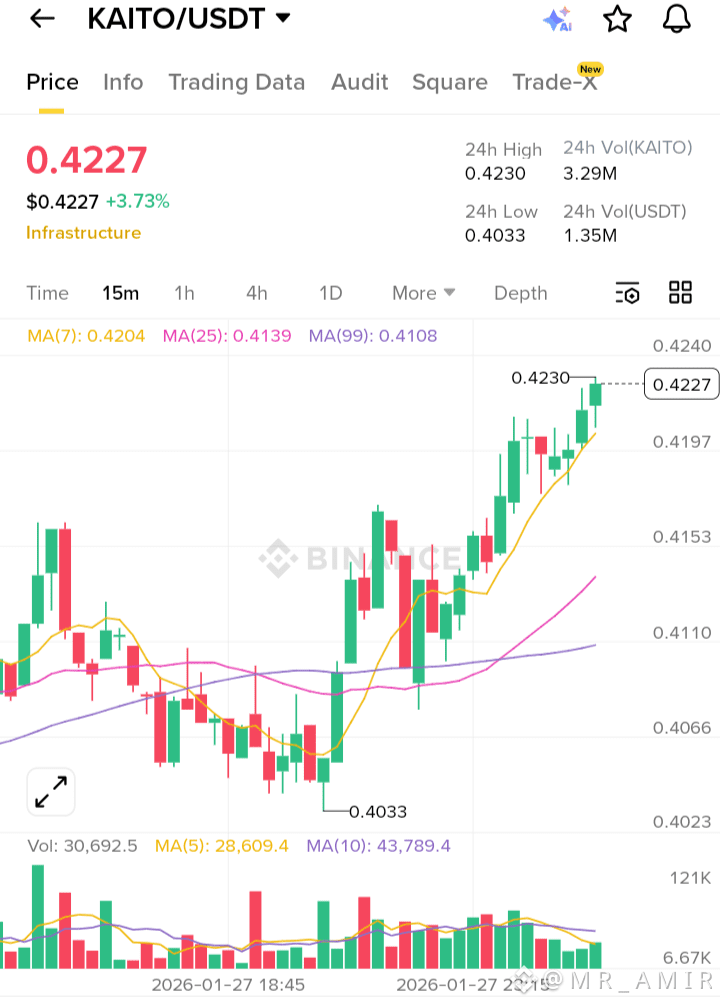Switch to the Price tab

[53, 82]
